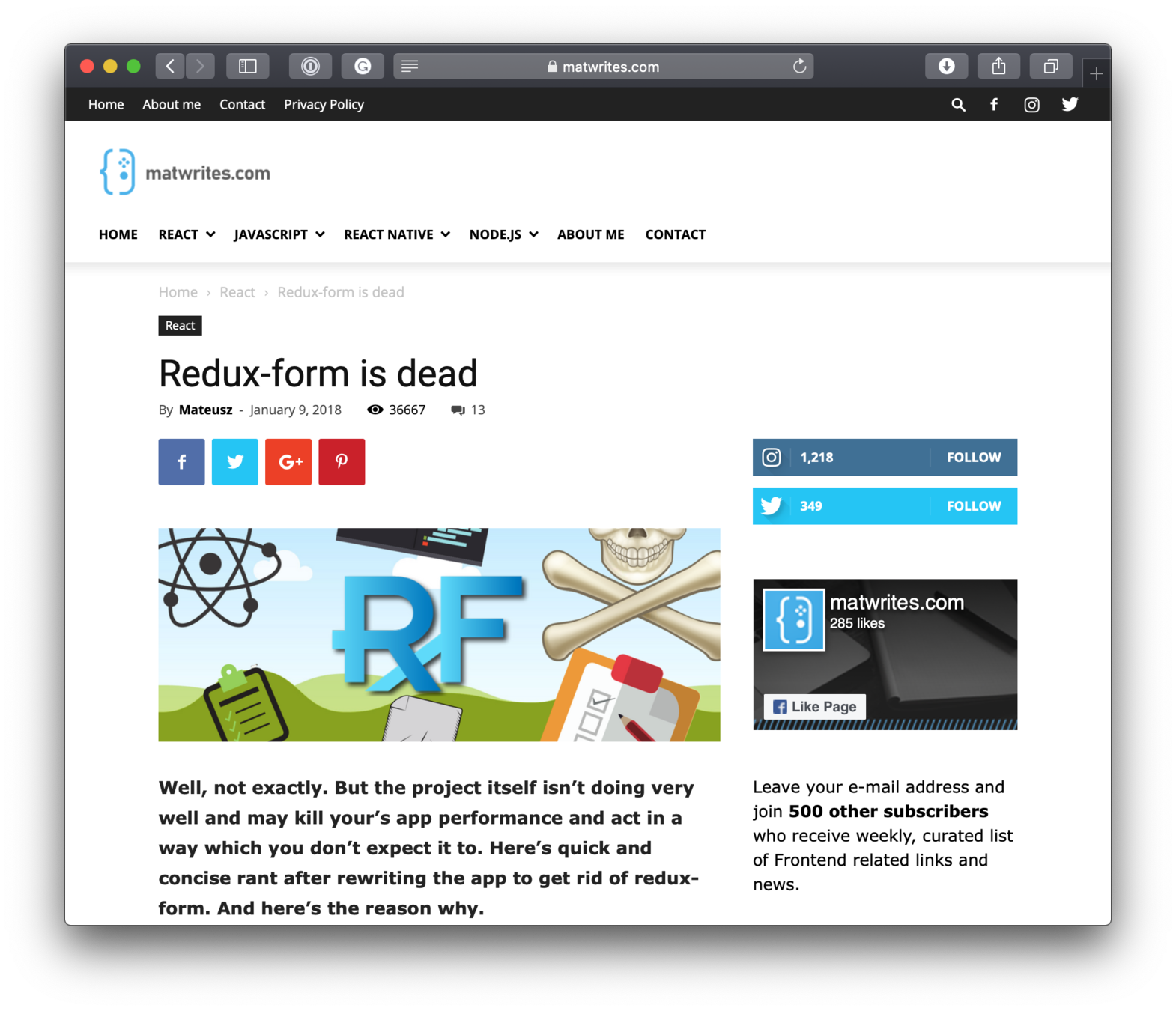Image resolution: width=1176 pixels, height=1011 pixels.
Task: Click the matwrites.com Facebook page avatar
Action: (794, 619)
